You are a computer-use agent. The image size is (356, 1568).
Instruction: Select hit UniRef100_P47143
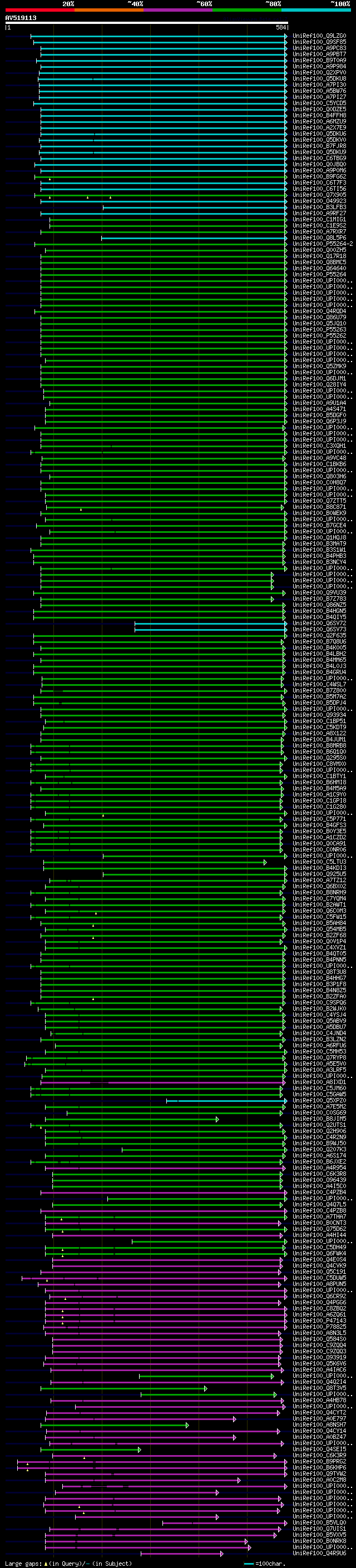319,1321
